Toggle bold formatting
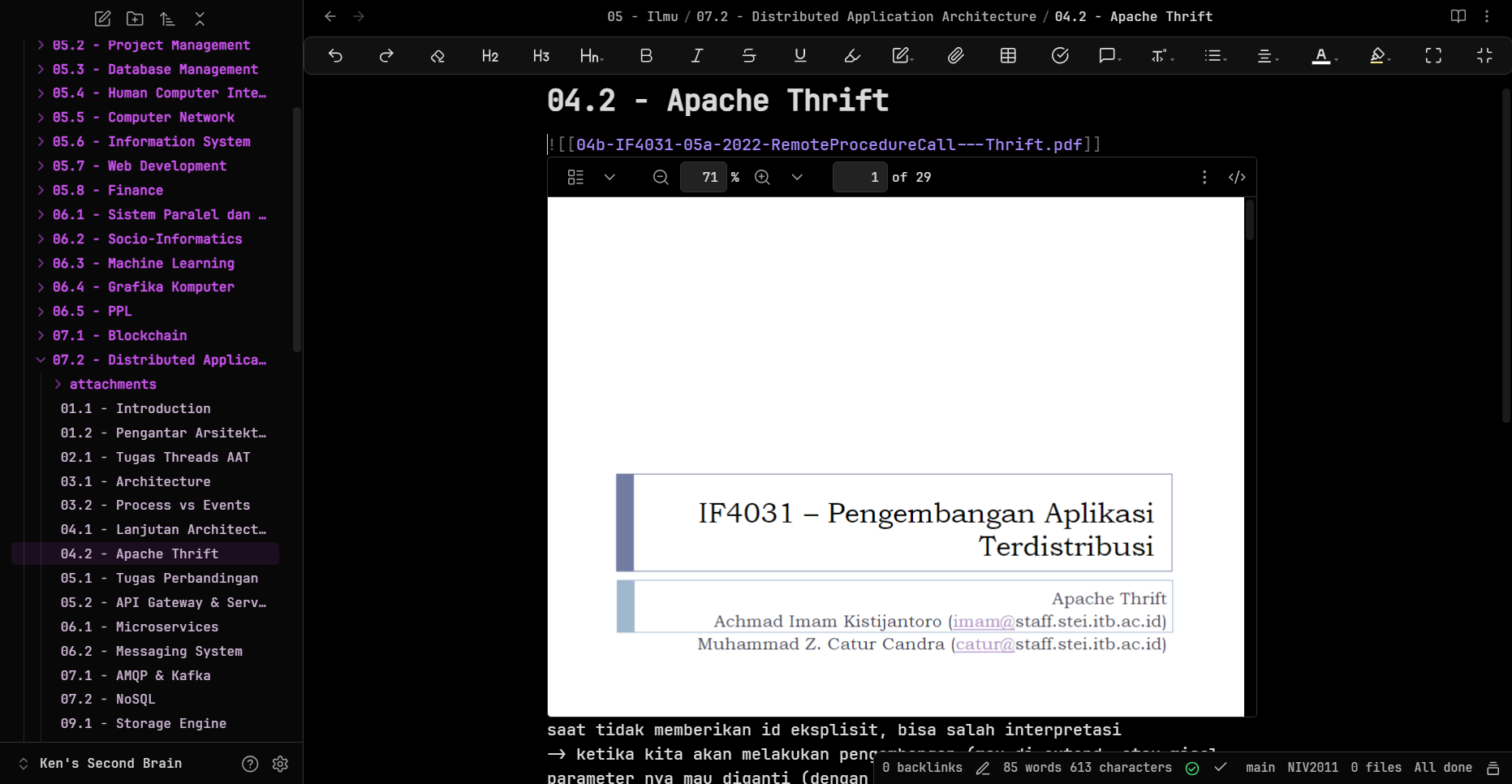 (646, 56)
